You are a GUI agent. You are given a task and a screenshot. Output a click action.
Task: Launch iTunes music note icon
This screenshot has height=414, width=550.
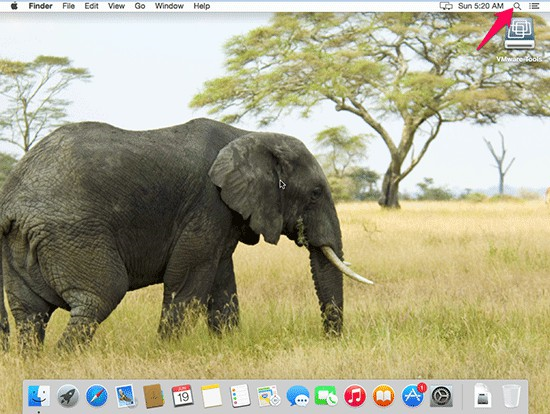(x=355, y=396)
